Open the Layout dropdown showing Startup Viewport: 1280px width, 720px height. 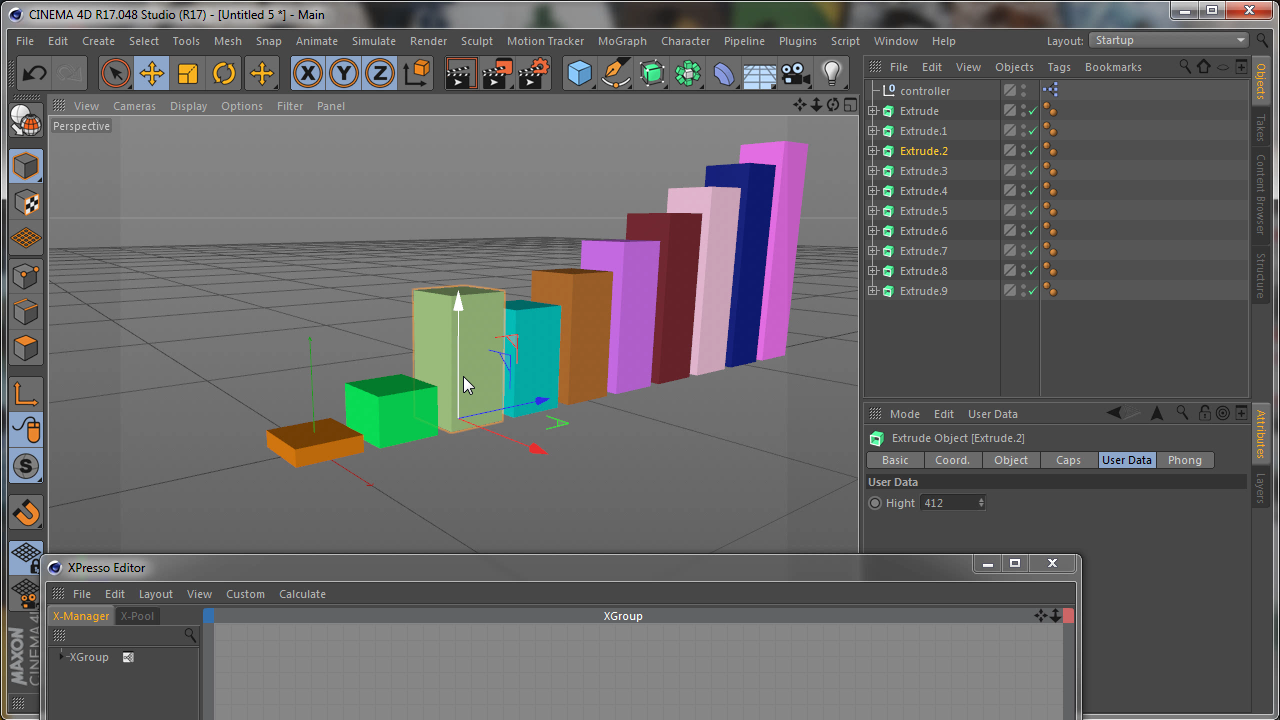pyautogui.click(x=1169, y=40)
